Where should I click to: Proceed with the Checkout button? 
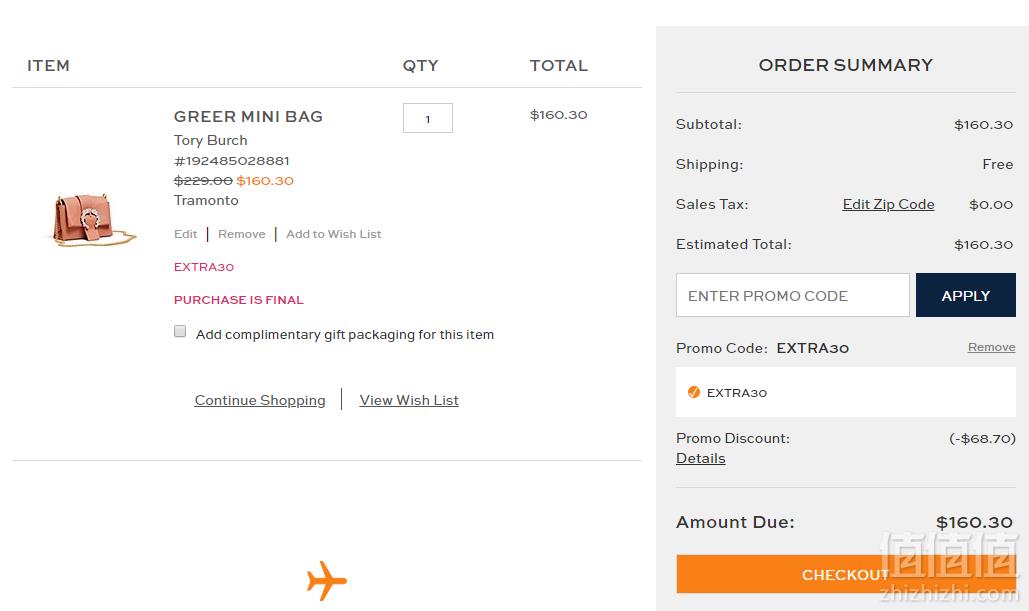click(x=846, y=574)
